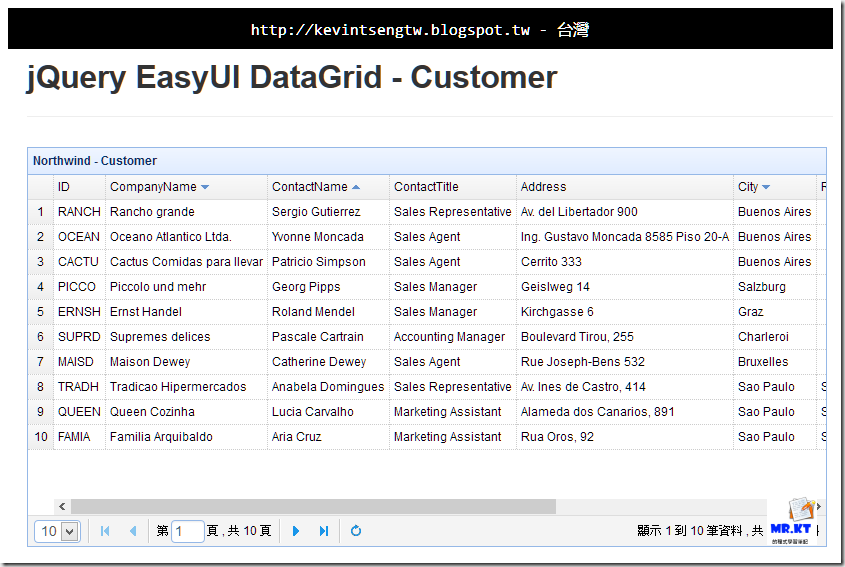Click the Salzburg city cell
The width and height of the screenshot is (845, 567).
[775, 287]
